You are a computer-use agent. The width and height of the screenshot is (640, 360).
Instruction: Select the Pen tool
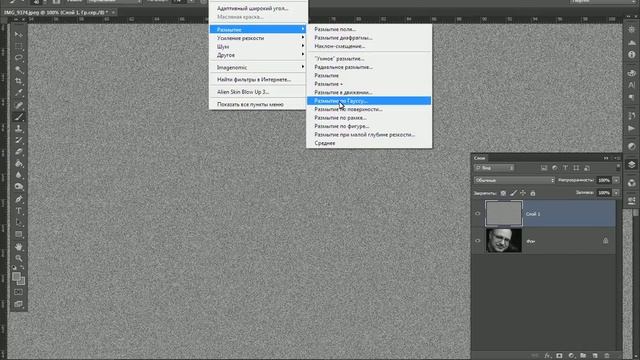(x=18, y=199)
